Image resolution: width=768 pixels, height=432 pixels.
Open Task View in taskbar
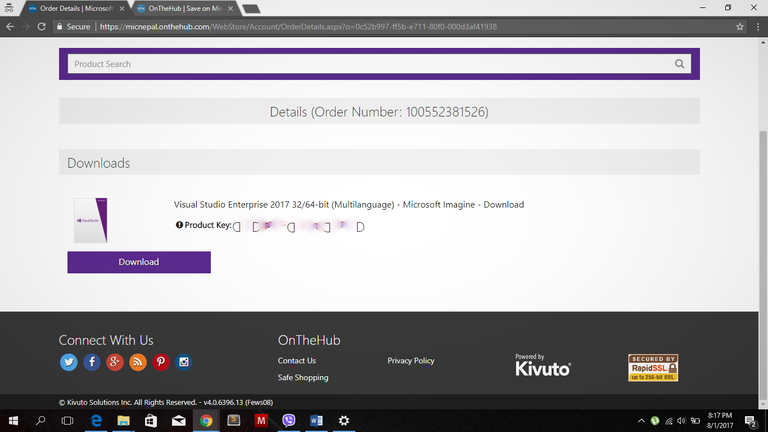click(68, 421)
